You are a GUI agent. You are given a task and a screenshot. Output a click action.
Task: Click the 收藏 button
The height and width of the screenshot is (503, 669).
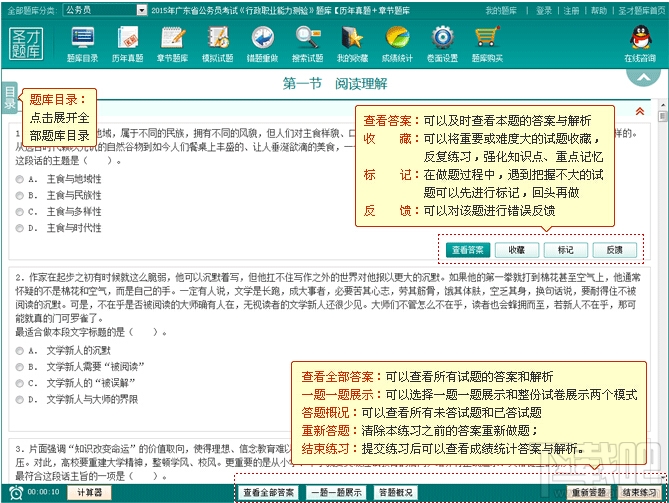[517, 250]
